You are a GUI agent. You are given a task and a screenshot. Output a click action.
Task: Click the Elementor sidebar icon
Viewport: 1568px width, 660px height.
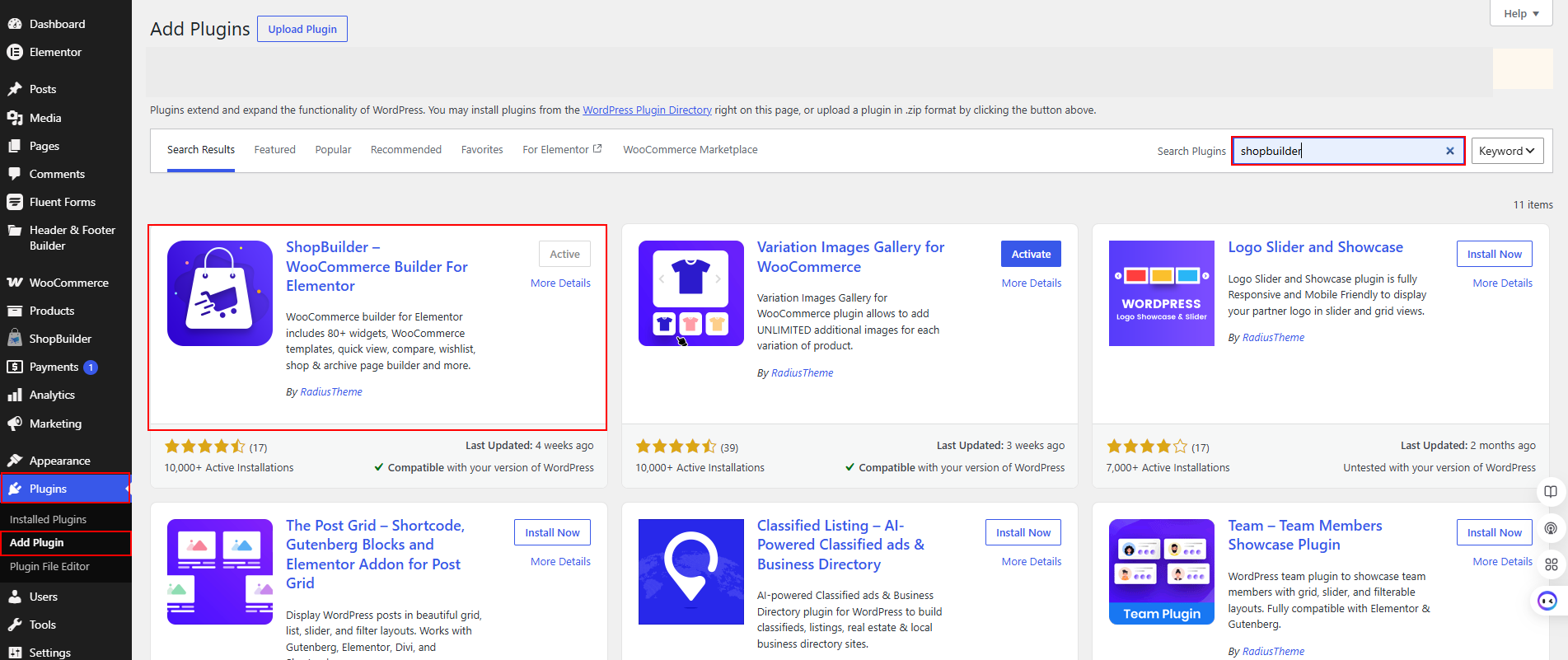click(15, 52)
